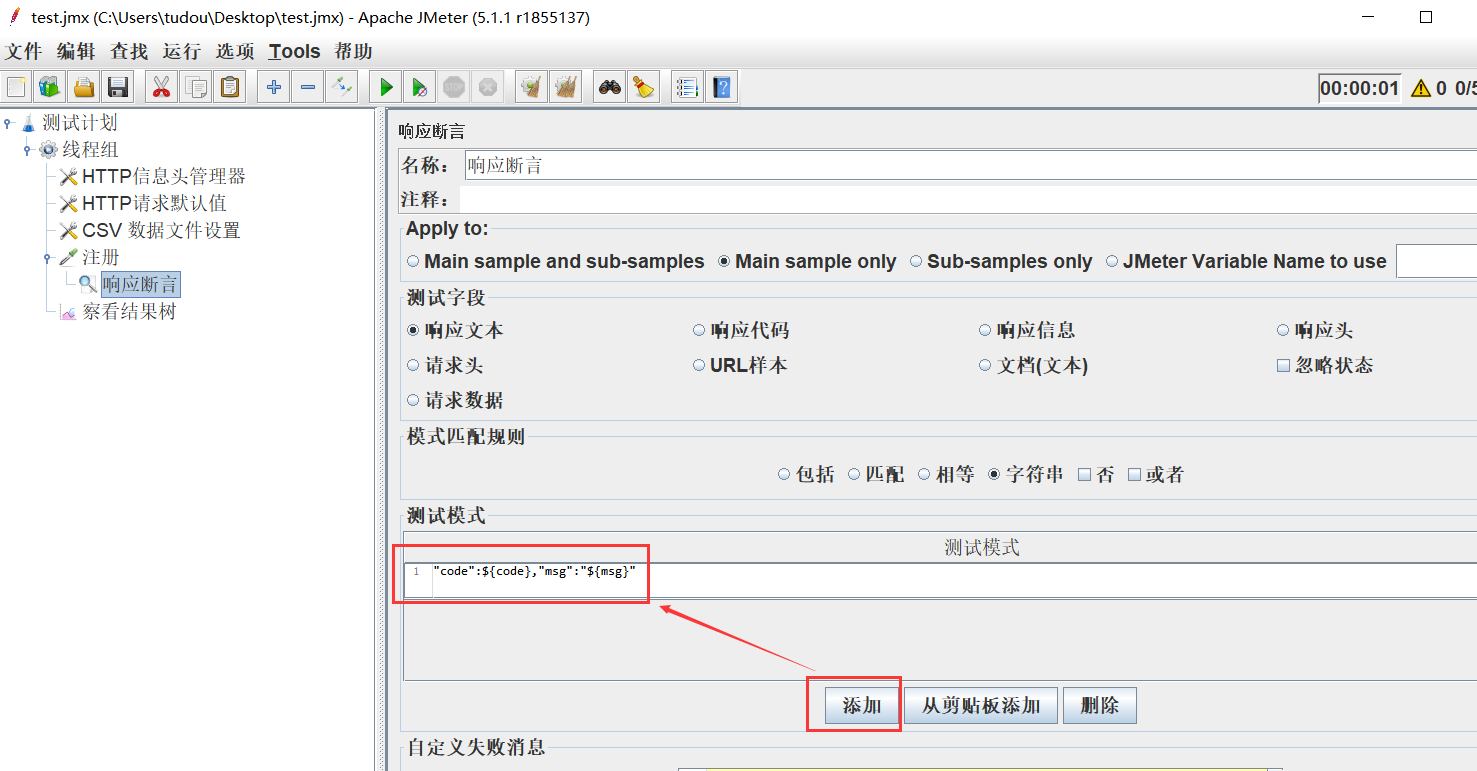The height and width of the screenshot is (771, 1477).
Task: Click the Clear results broom icon
Action: [x=531, y=87]
